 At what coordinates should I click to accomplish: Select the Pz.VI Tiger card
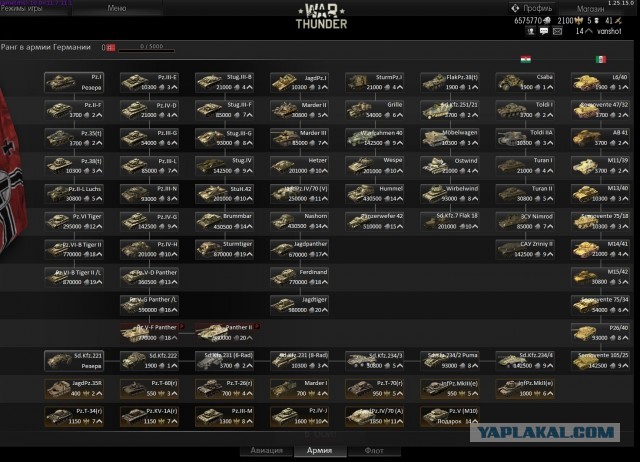[74, 222]
